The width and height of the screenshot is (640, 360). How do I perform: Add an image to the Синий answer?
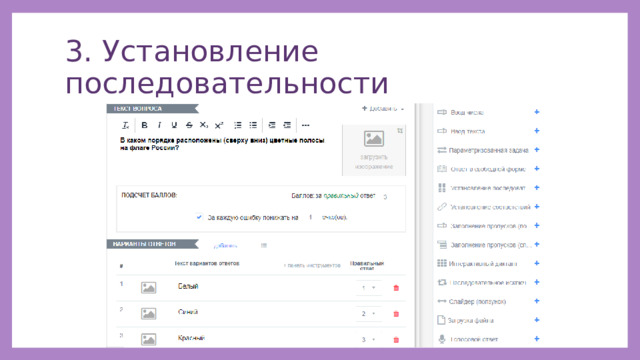[x=149, y=313]
